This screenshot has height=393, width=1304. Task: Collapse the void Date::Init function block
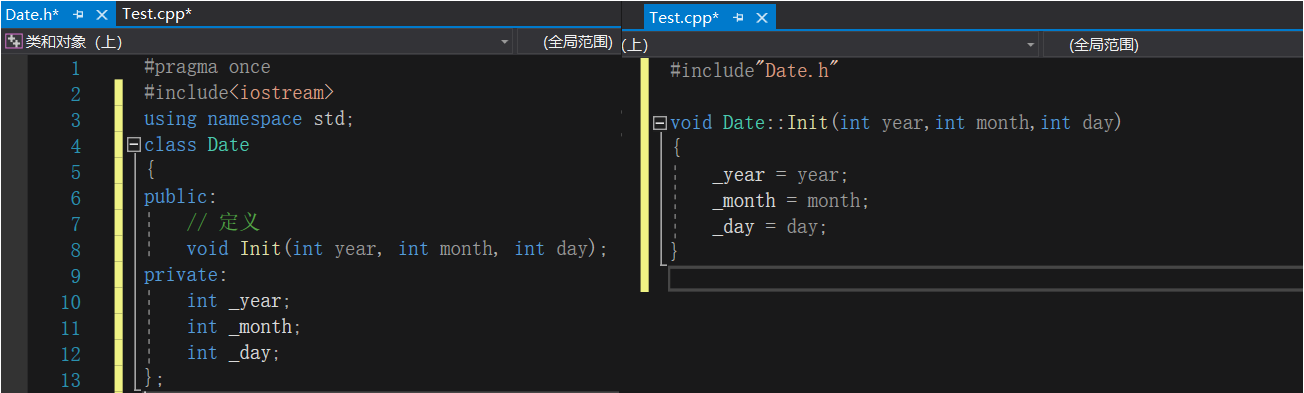(x=659, y=123)
